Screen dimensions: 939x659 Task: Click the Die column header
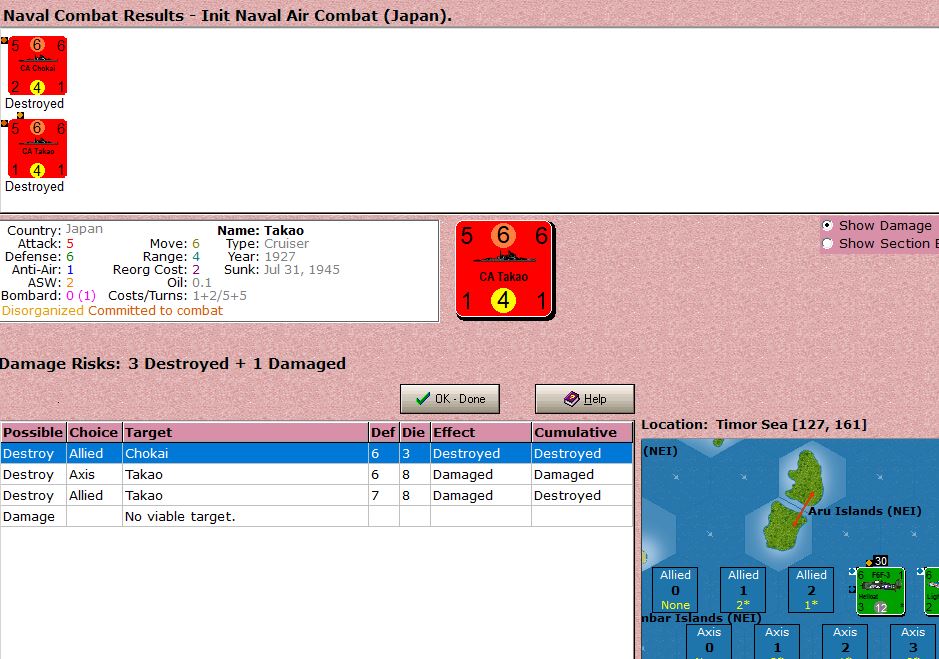414,433
